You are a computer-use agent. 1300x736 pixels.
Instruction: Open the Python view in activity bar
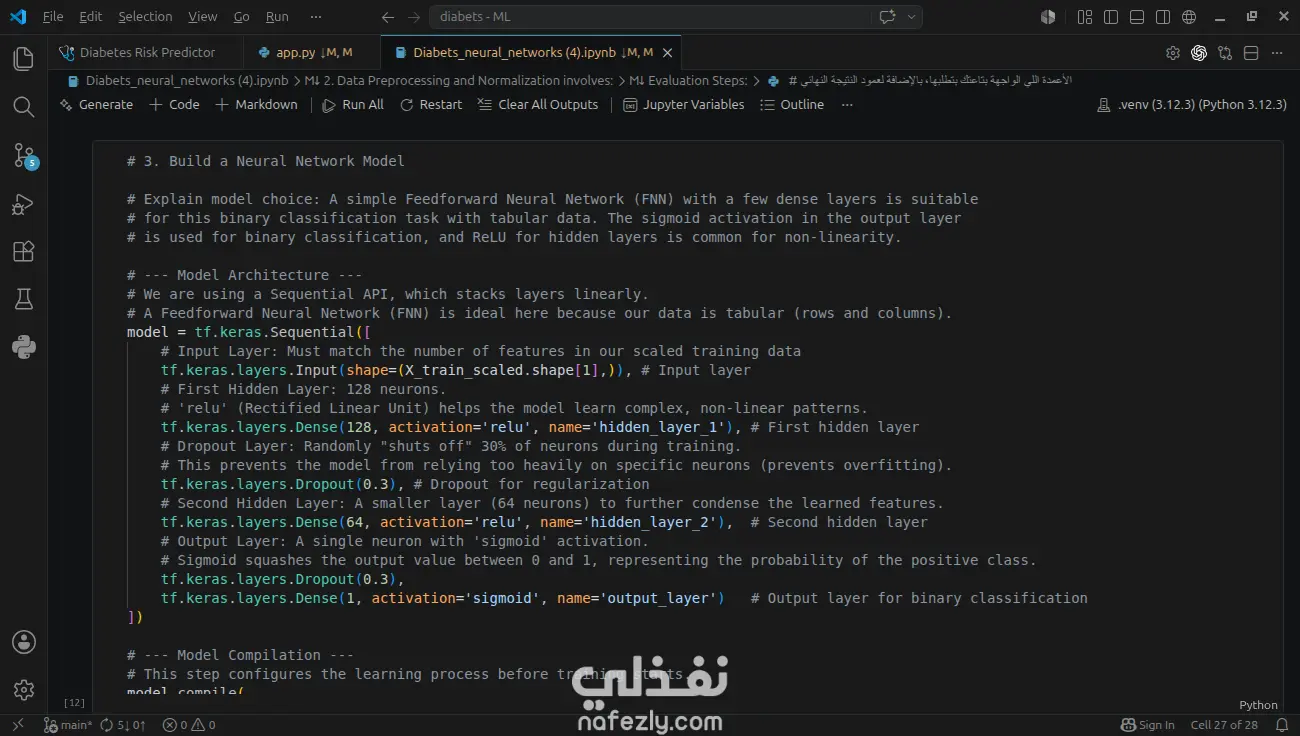[x=24, y=347]
